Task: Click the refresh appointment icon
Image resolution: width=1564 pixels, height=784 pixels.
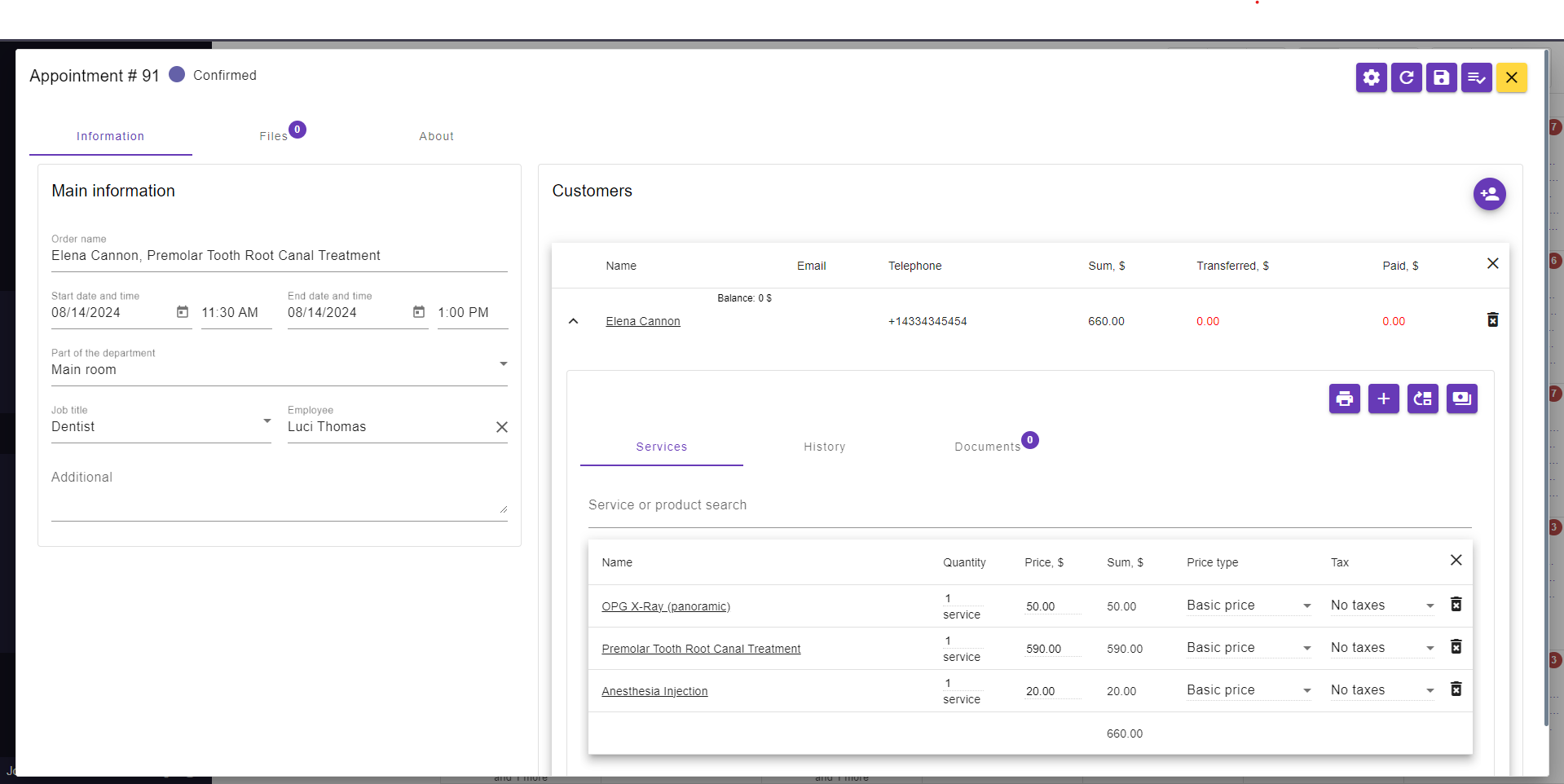Action: (1406, 77)
